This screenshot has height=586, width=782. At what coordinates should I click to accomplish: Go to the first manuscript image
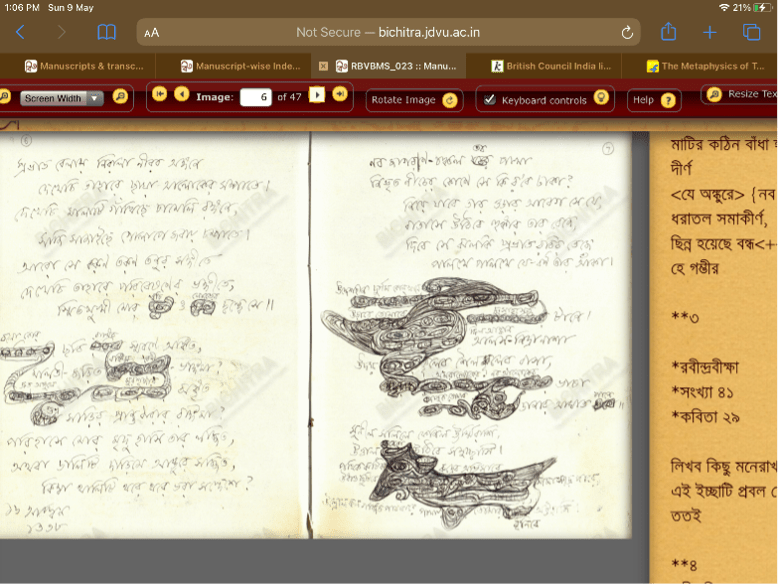tap(160, 95)
